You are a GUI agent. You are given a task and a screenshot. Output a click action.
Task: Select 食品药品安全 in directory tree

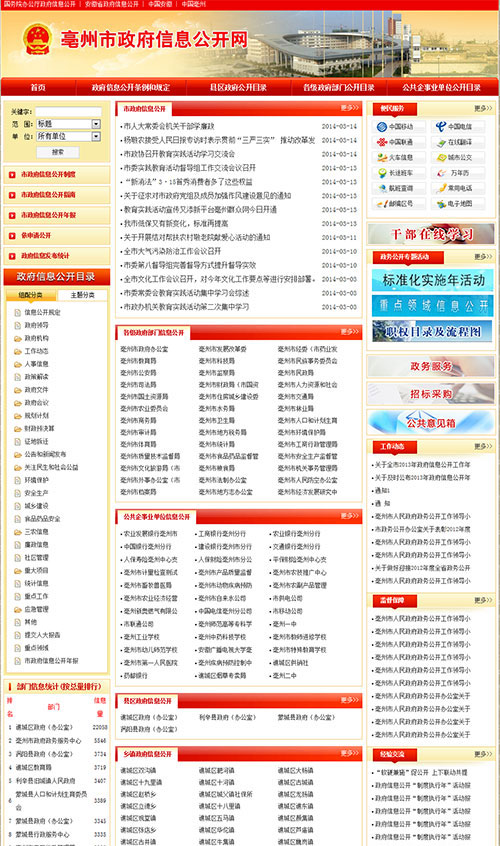(x=43, y=519)
